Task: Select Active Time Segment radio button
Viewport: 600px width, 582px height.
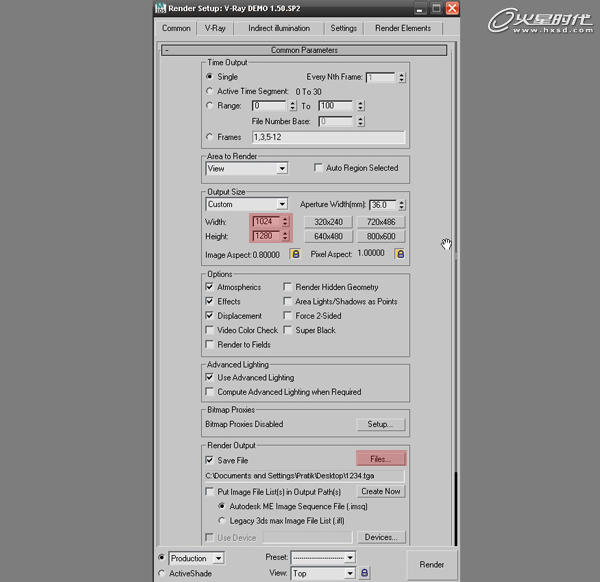Action: pyautogui.click(x=209, y=91)
